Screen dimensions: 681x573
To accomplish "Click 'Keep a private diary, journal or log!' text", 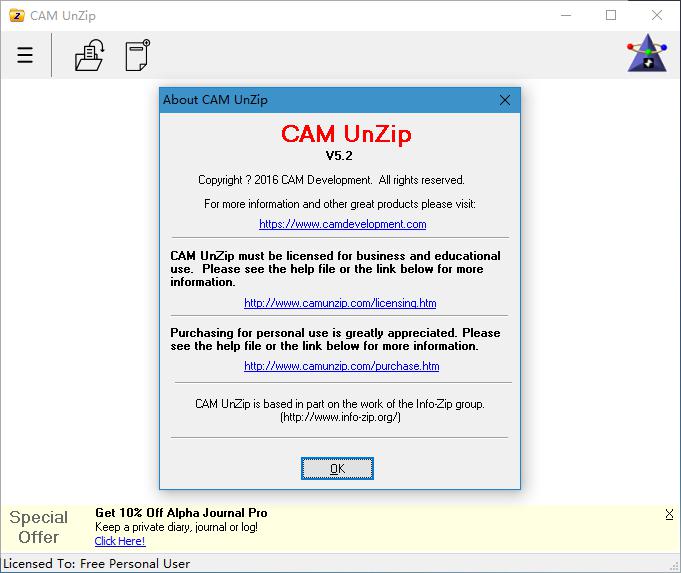I will pos(176,527).
